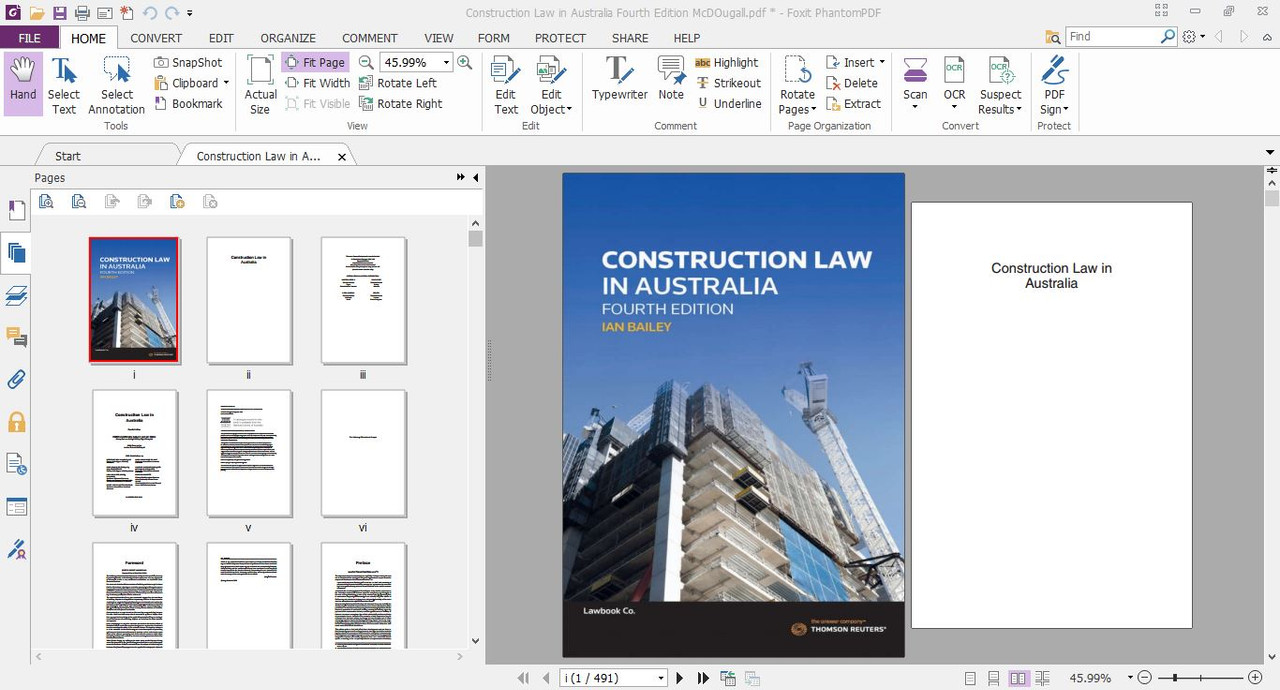The image size is (1280, 690).
Task: Open the Security panel padlock icon
Action: [16, 422]
